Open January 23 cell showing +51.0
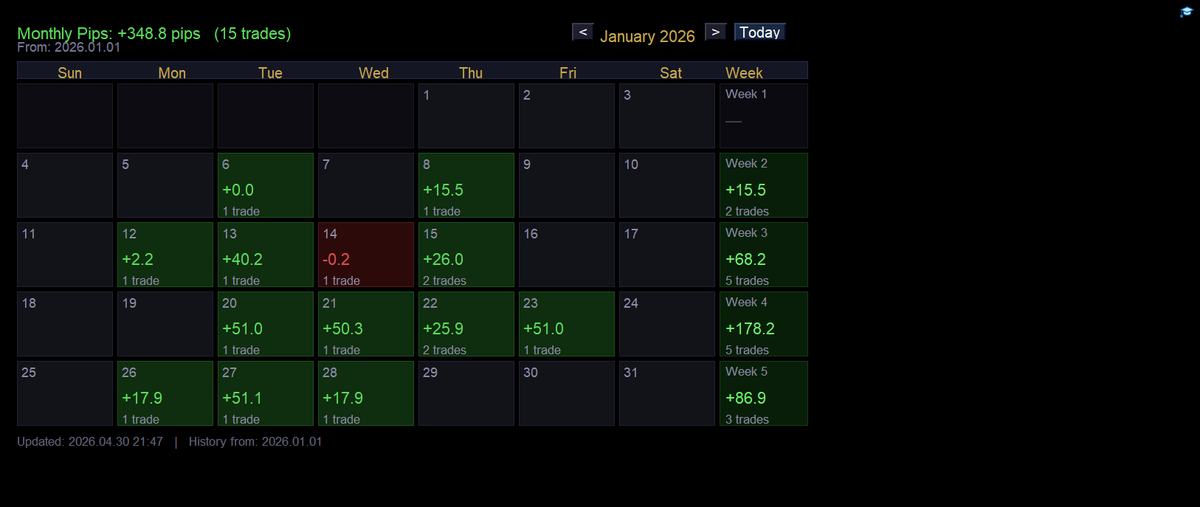1200x507 pixels. [566, 324]
